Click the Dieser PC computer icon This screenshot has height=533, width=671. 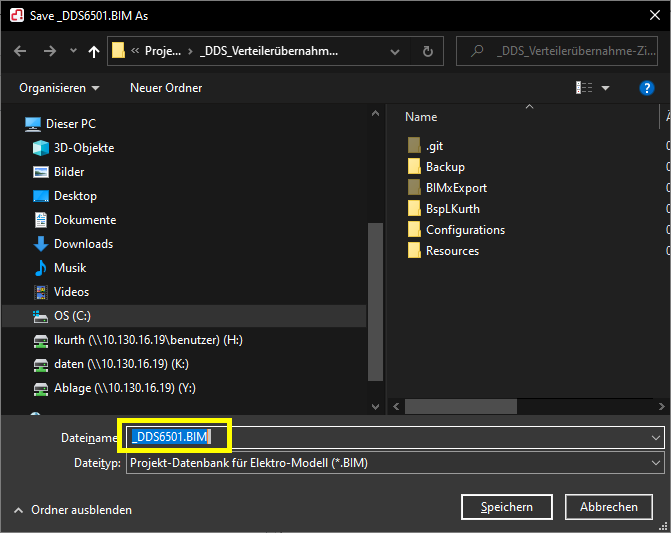[33, 124]
